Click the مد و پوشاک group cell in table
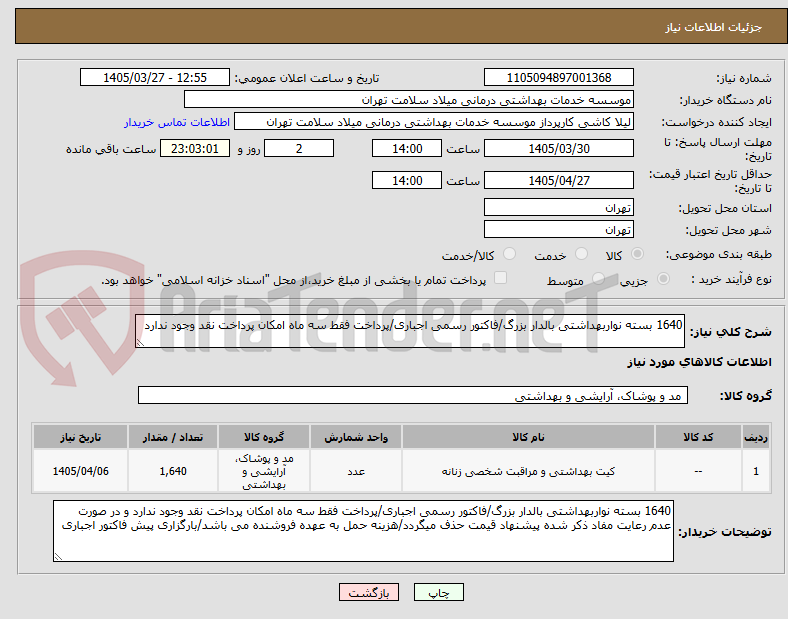788x619 pixels. (264, 471)
